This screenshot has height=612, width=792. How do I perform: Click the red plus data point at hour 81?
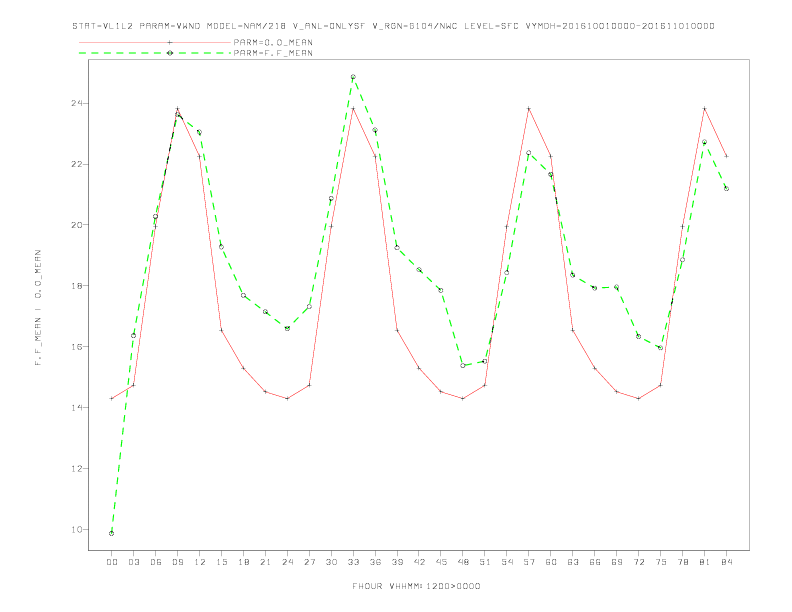pyautogui.click(x=705, y=109)
